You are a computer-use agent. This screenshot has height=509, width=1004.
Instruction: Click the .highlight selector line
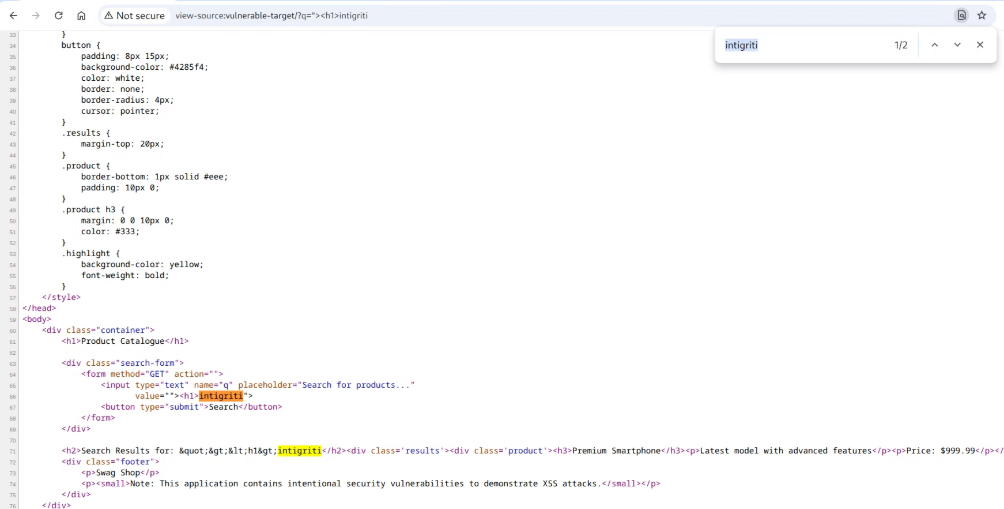pos(88,253)
